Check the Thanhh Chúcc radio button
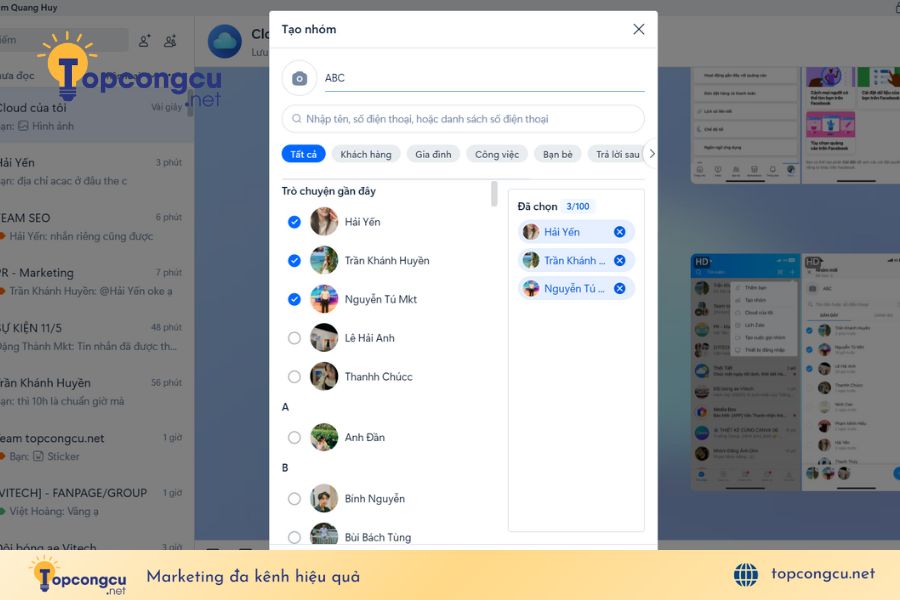900x600 pixels. [x=294, y=377]
